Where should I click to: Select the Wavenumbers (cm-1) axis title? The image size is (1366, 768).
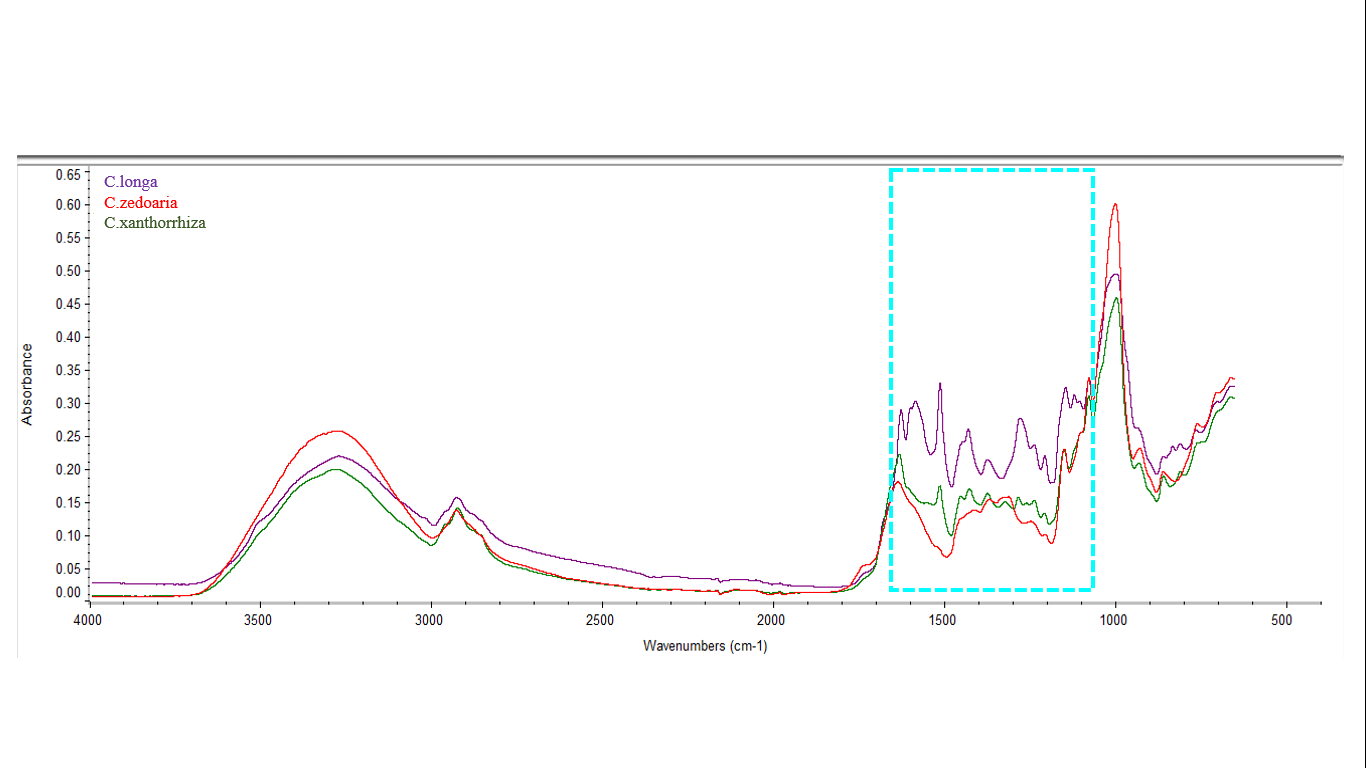[705, 646]
